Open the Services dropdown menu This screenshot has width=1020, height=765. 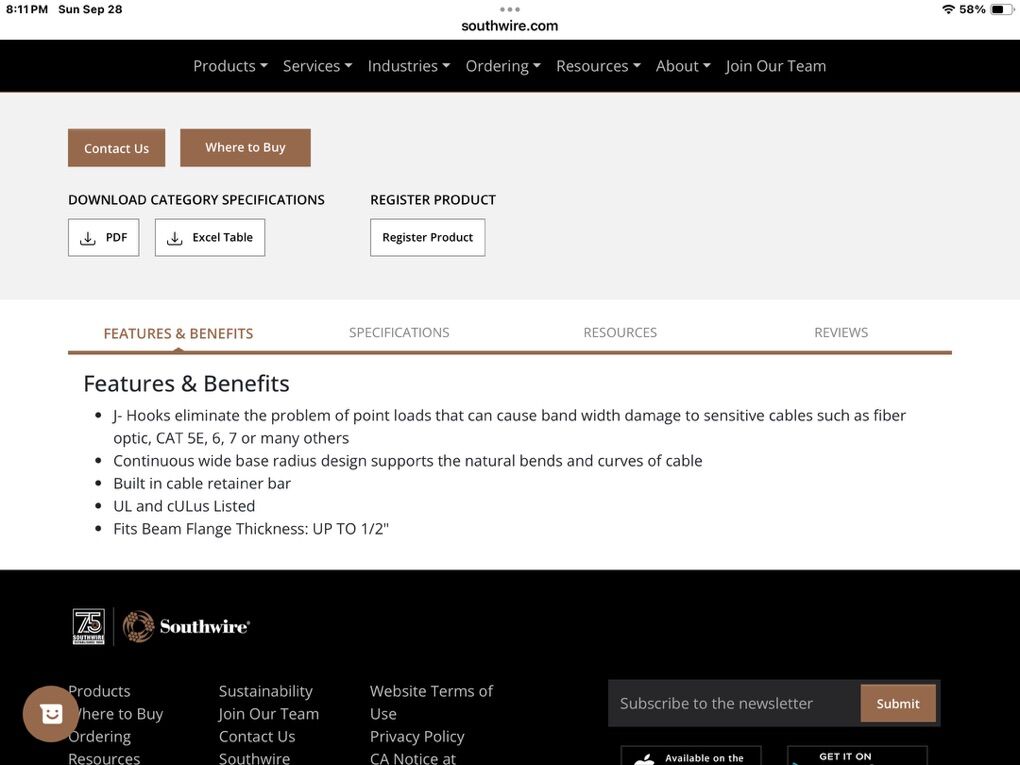point(317,66)
